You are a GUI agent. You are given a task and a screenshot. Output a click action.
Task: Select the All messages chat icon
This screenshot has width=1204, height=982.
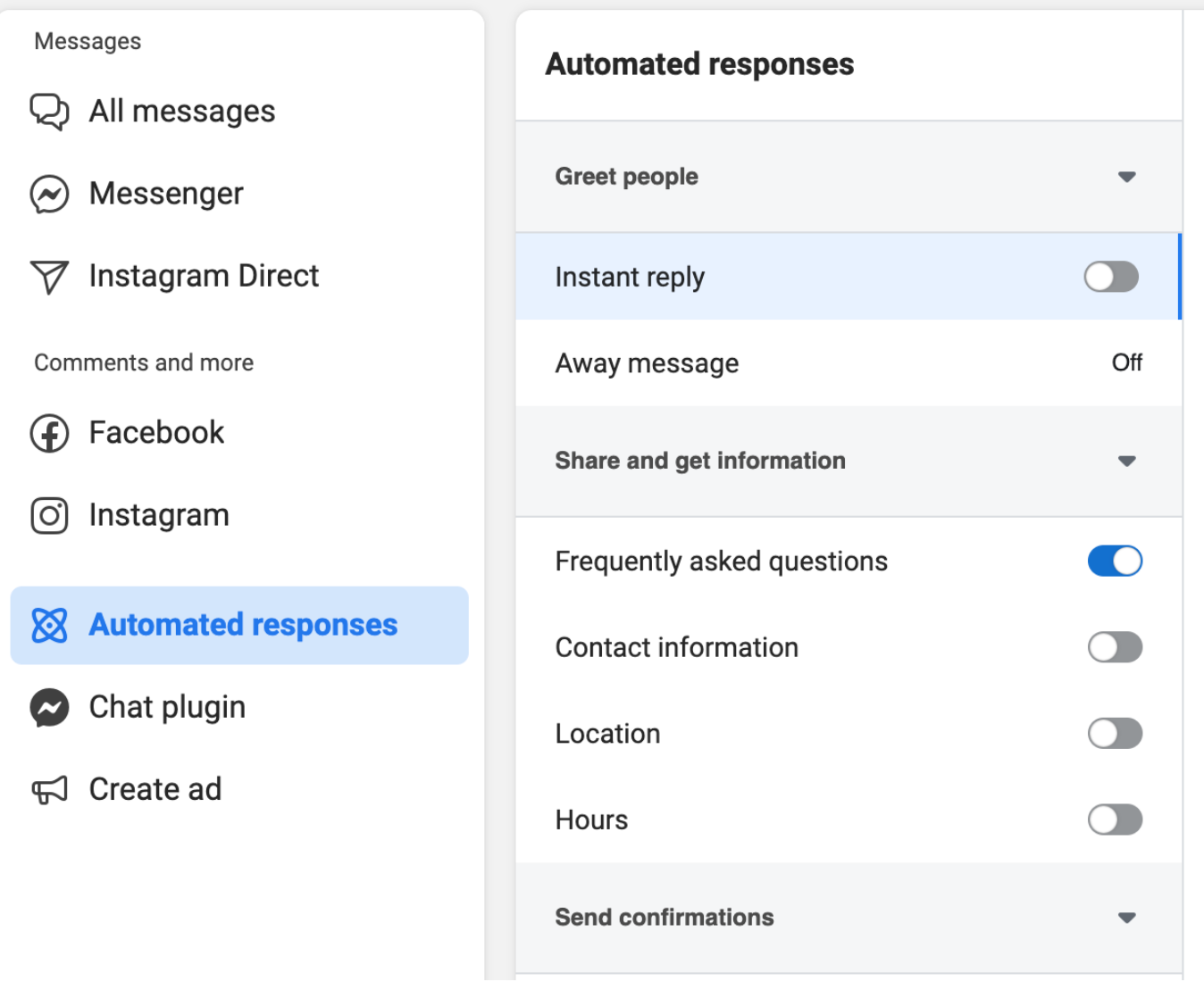[49, 112]
